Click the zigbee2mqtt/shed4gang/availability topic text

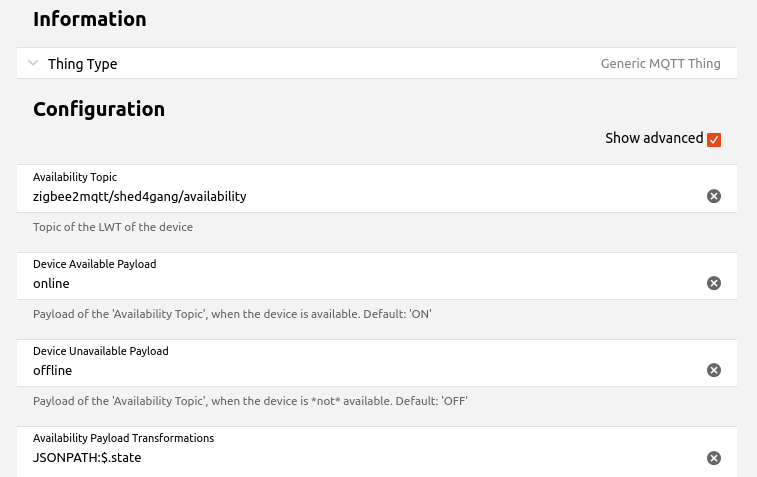[x=139, y=197]
